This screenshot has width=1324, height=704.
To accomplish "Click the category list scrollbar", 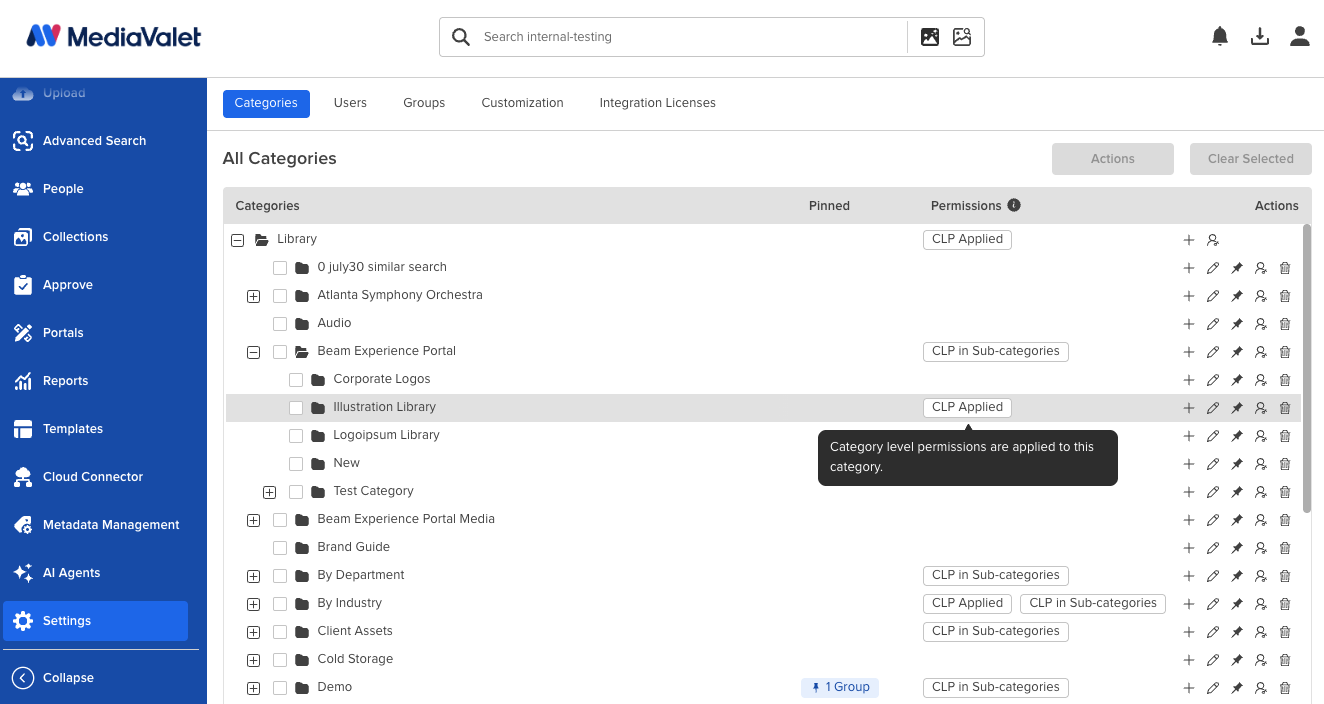I will tap(1306, 368).
